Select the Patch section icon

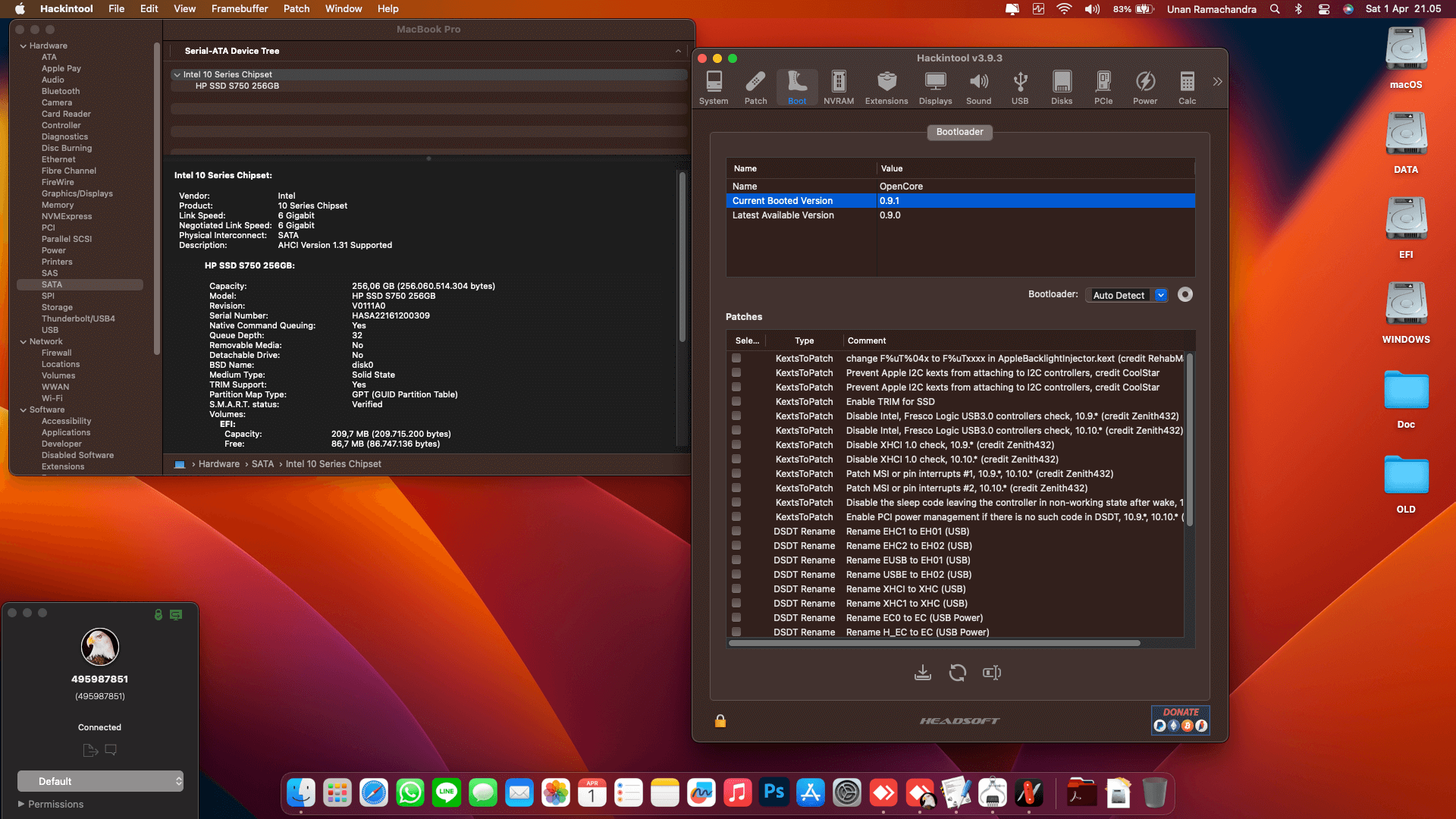click(755, 85)
